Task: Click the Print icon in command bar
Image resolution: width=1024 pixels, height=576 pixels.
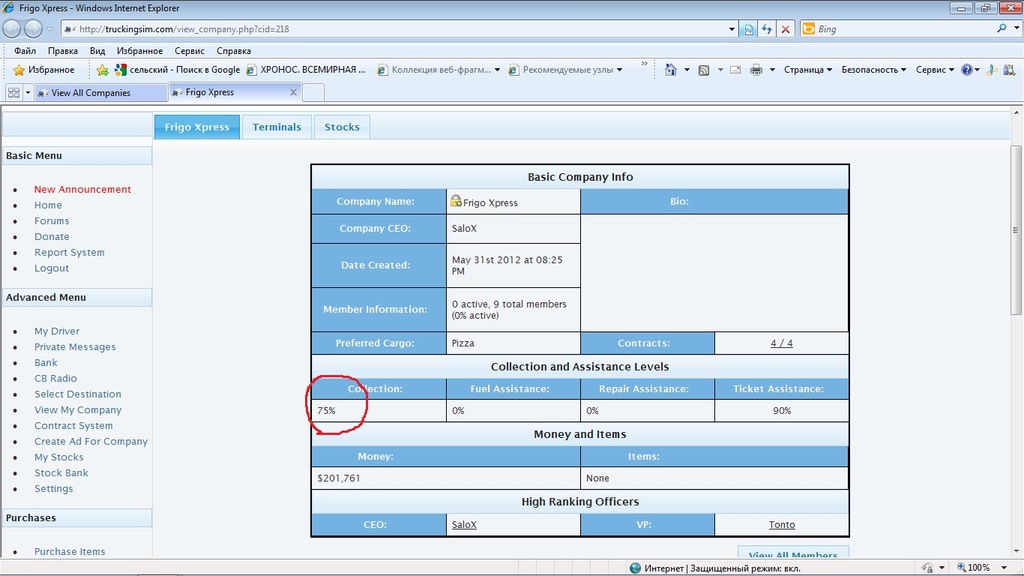Action: coord(756,70)
